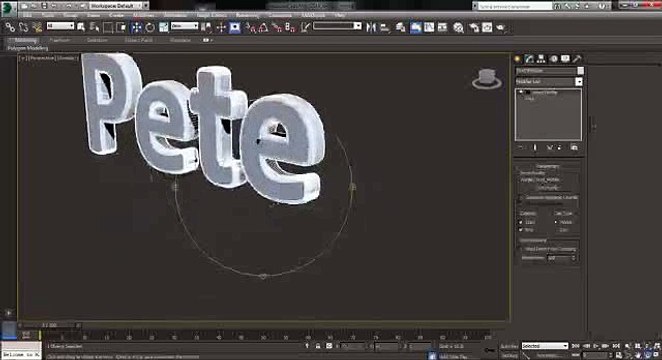Screen dimensions: 662x360
Task: Click the Auto Key button
Action: point(509,346)
